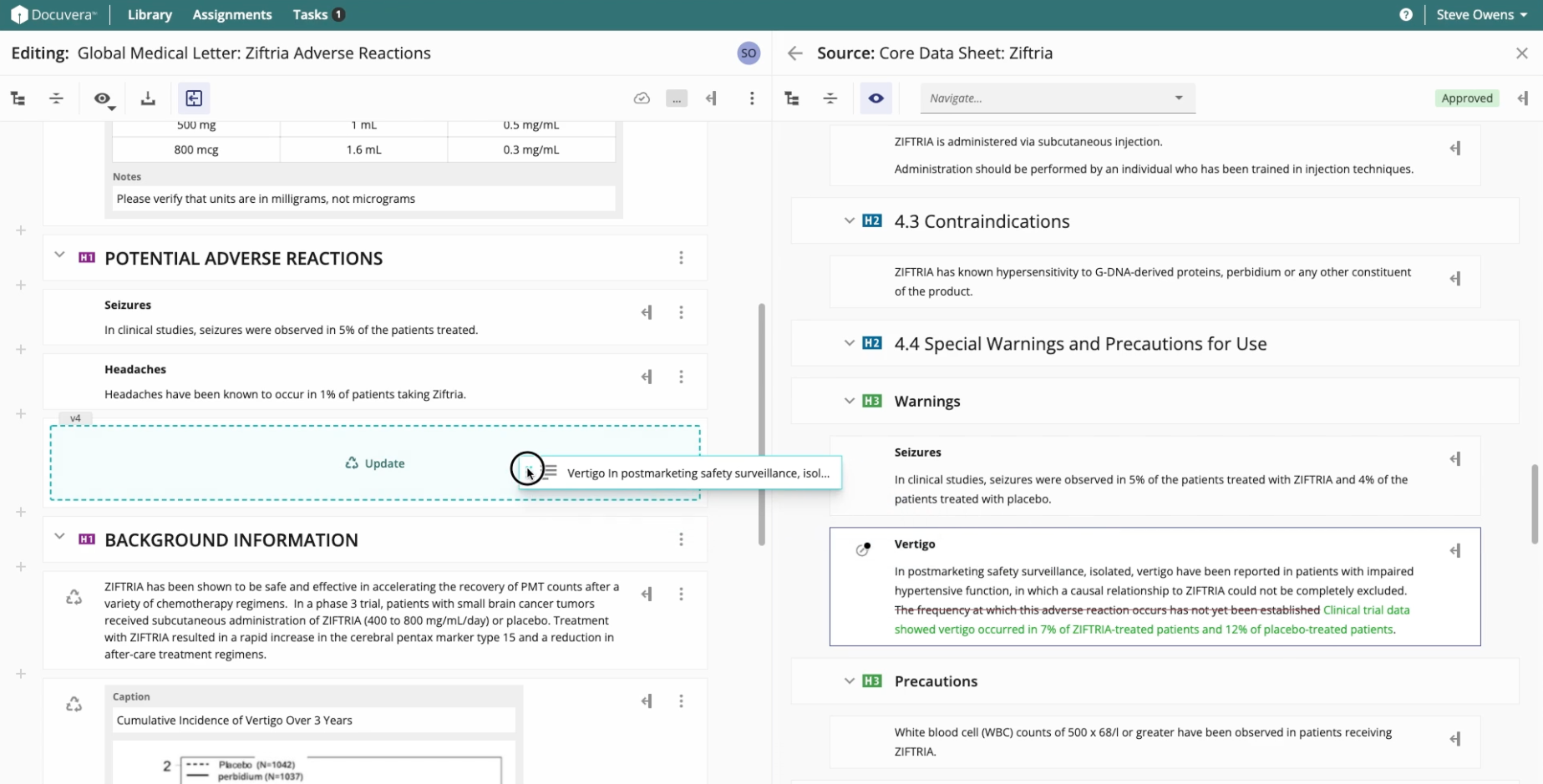
Task: Collapse the 4.3 Contraindications section
Action: (849, 220)
